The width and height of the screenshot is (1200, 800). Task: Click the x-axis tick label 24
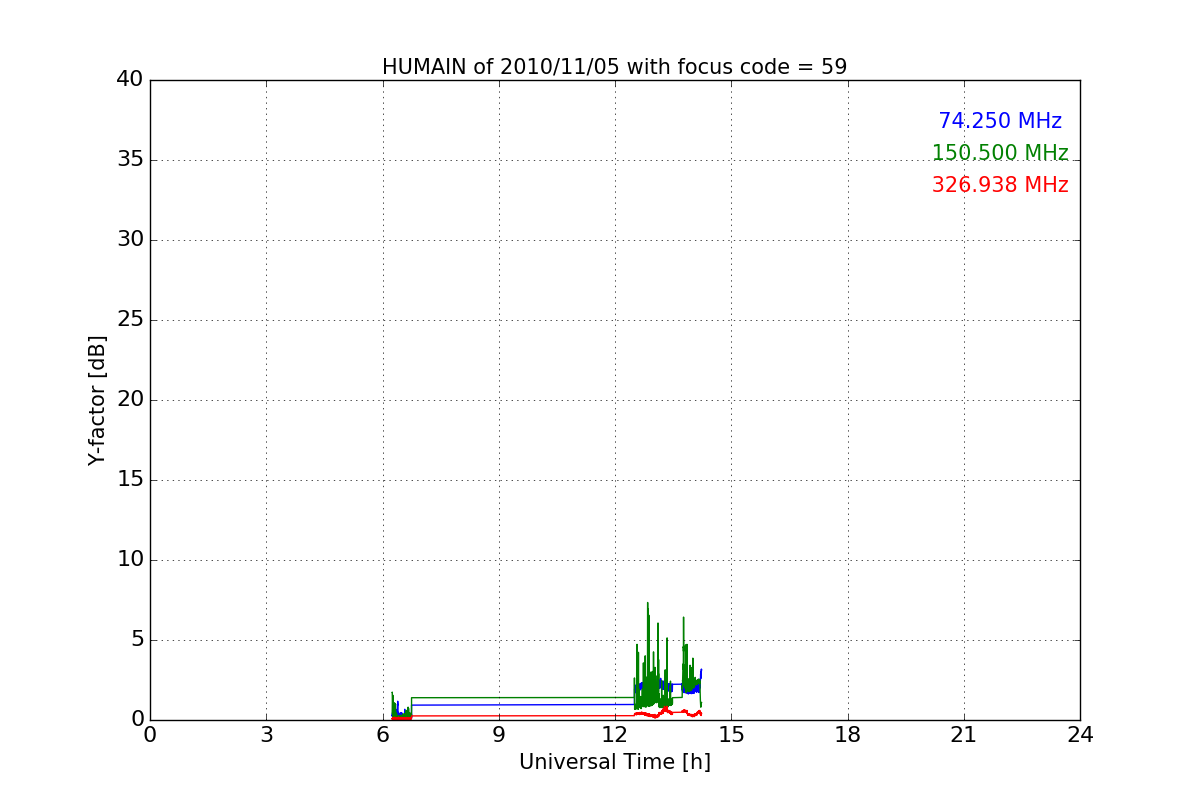(x=1080, y=735)
